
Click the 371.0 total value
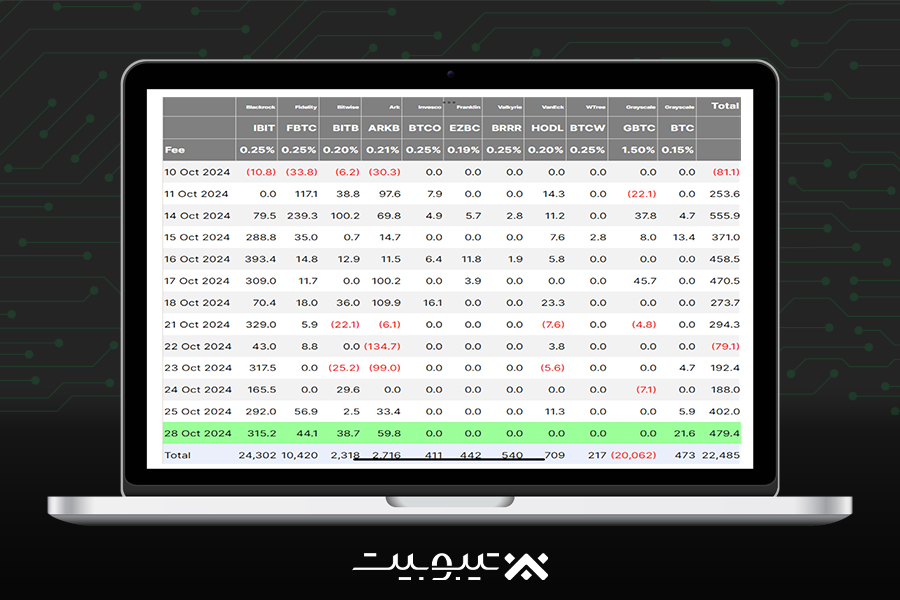click(726, 237)
